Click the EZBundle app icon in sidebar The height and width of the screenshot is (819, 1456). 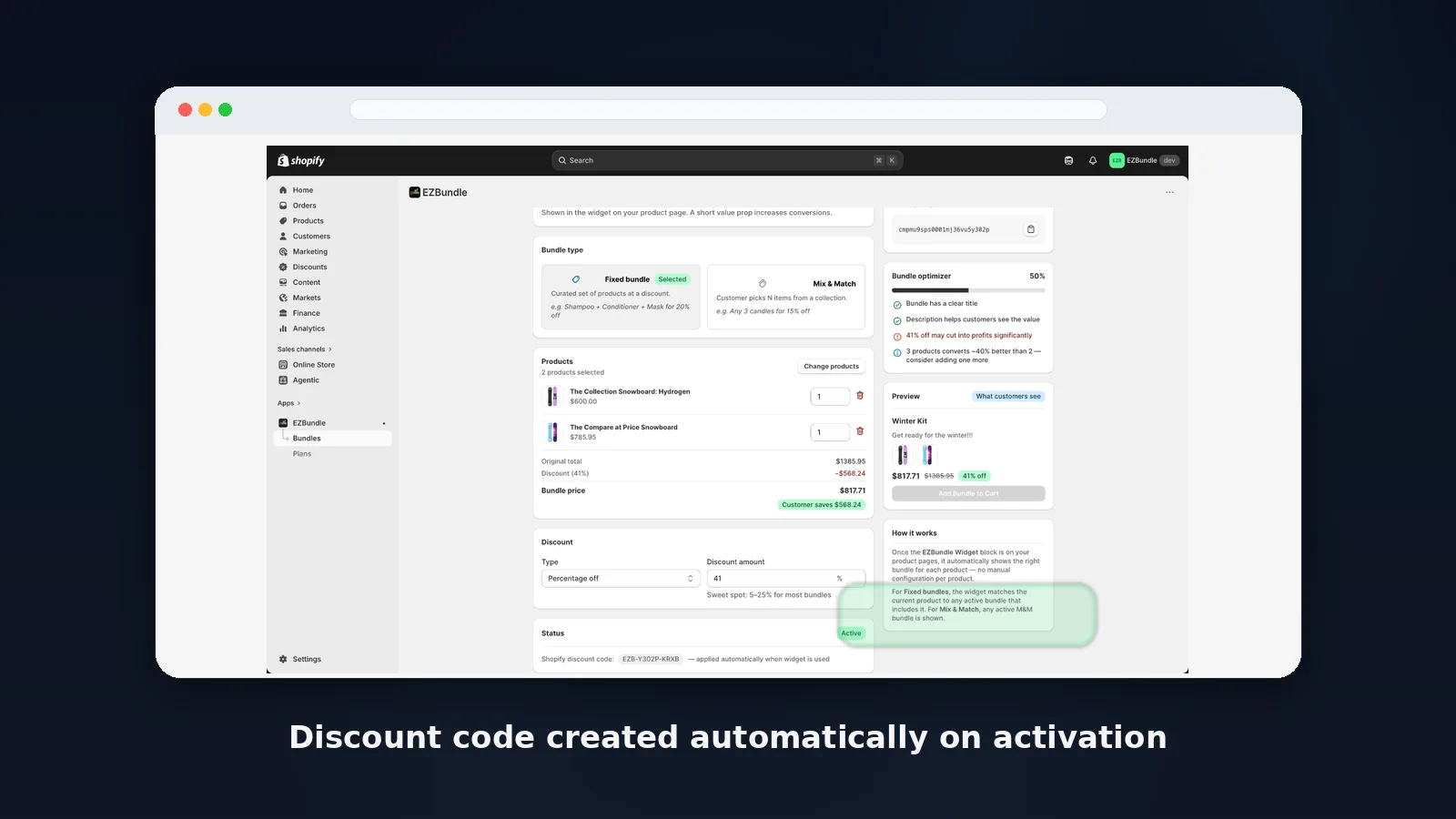[x=283, y=423]
